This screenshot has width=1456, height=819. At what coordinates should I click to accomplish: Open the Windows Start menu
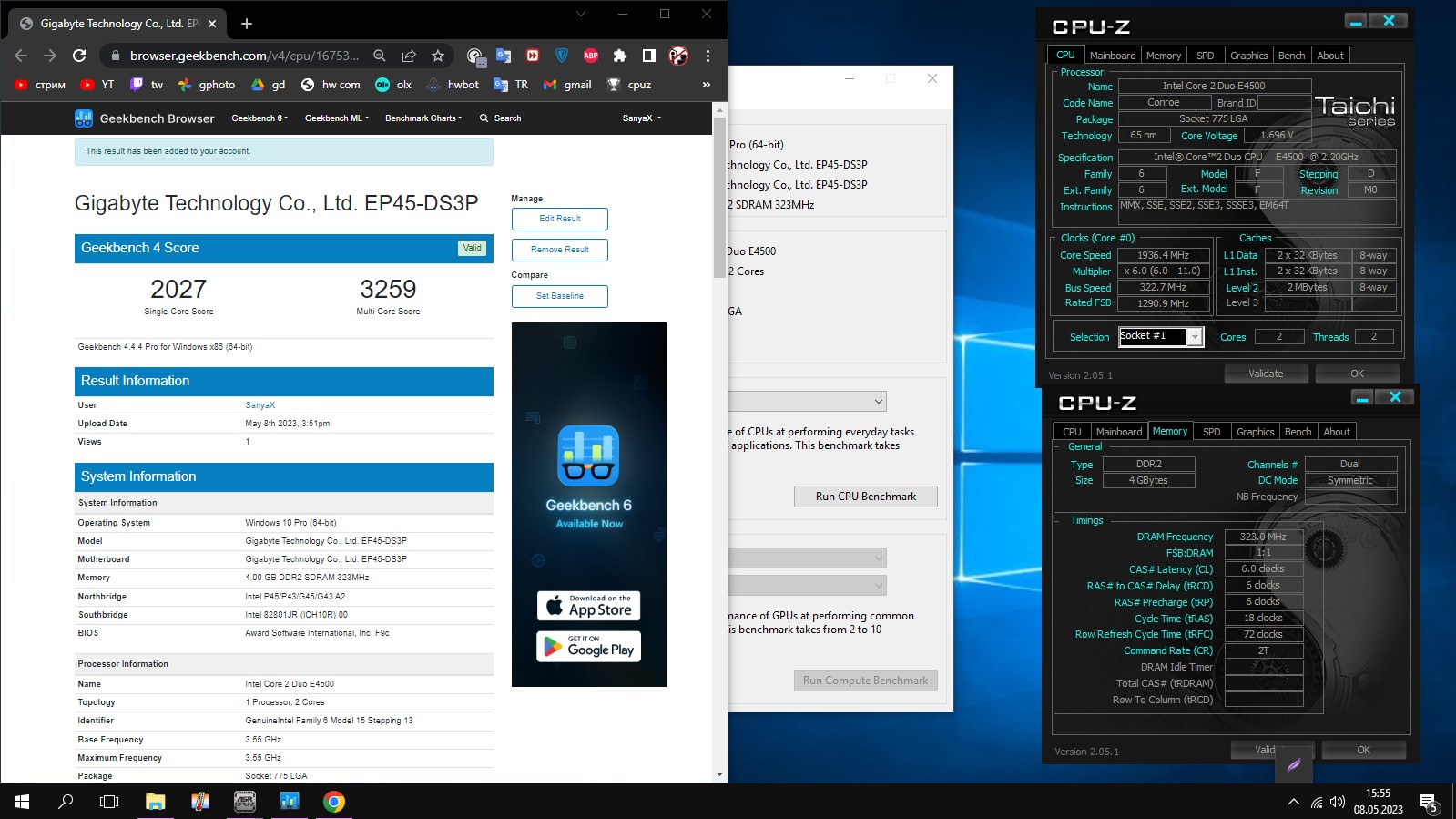point(22,802)
